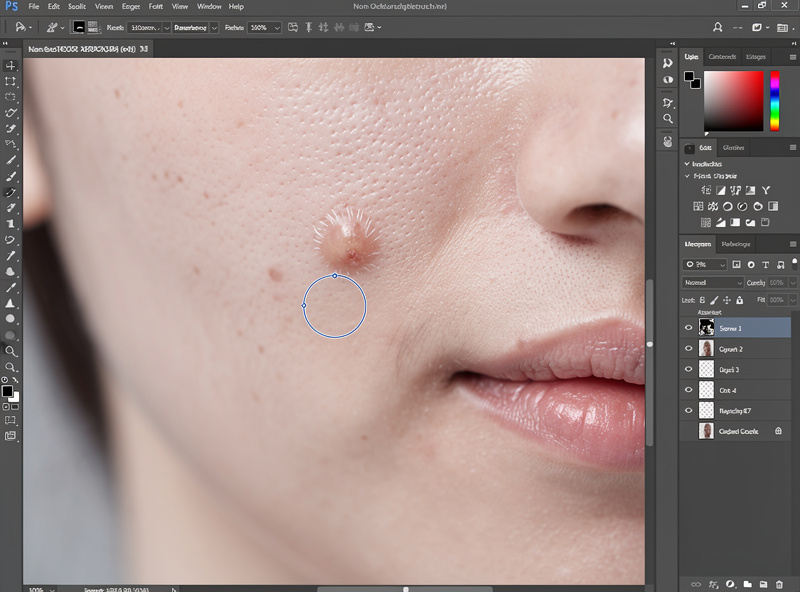
Task: Collapse the first adjustments section chevron
Action: pyautogui.click(x=687, y=164)
